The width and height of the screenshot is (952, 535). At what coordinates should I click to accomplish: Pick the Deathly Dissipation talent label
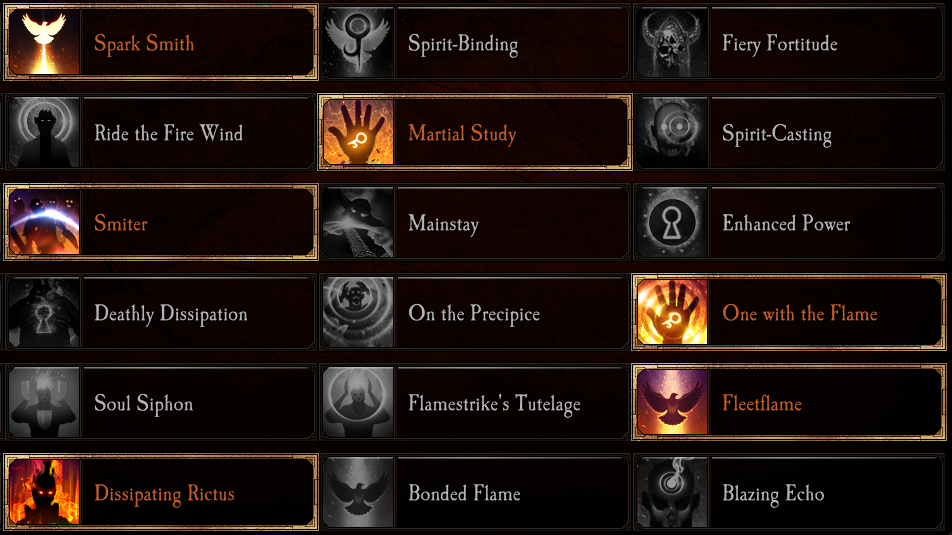point(170,314)
